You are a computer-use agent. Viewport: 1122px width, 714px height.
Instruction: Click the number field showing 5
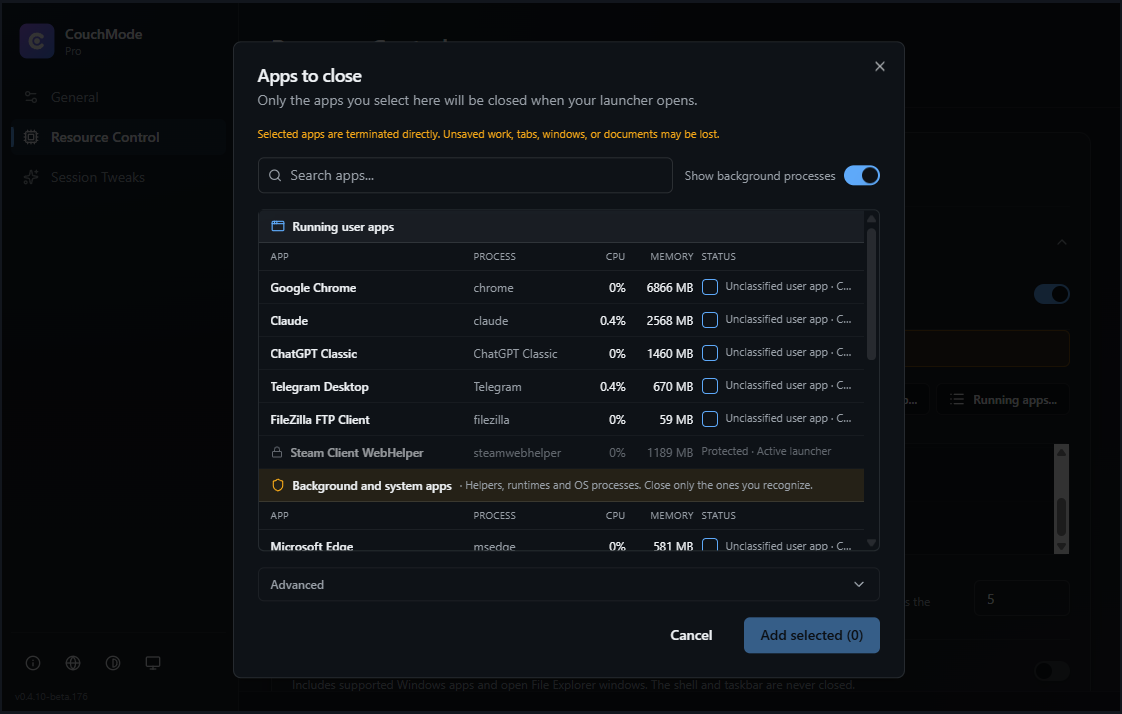(x=1022, y=599)
